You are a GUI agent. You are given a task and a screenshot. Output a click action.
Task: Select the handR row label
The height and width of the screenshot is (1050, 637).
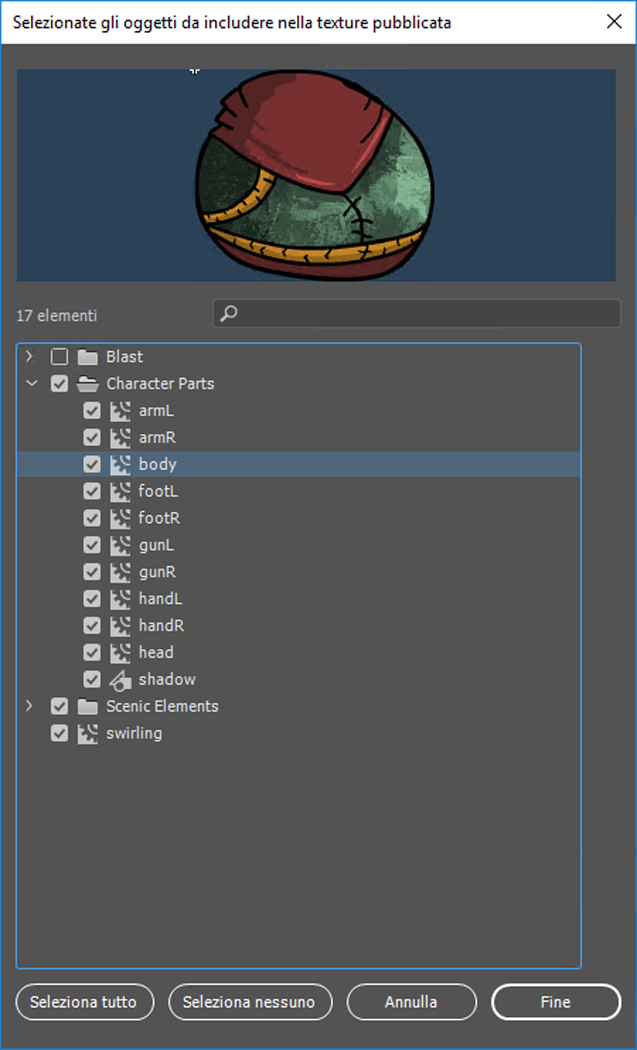coord(161,625)
